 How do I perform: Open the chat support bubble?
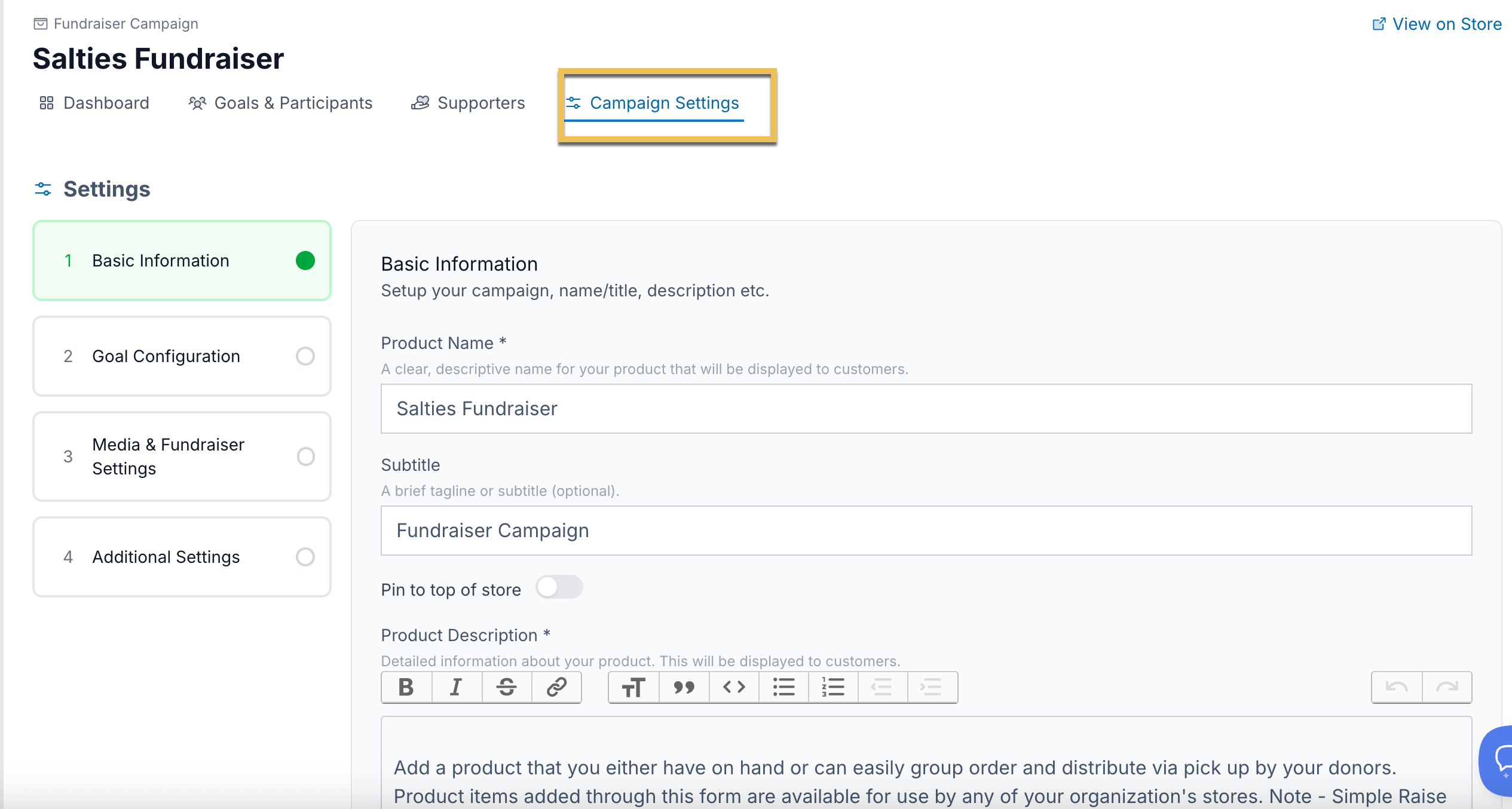[x=1499, y=760]
